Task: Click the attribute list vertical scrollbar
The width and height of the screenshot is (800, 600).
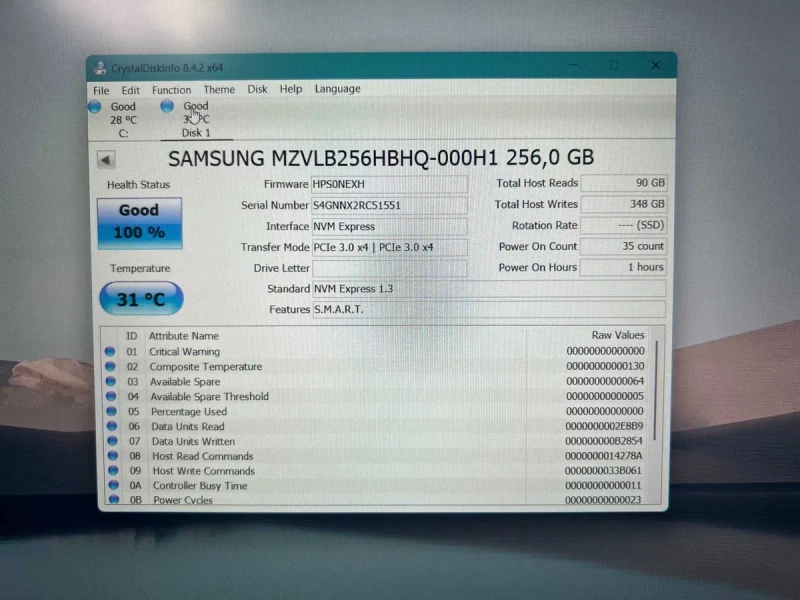Action: [656, 390]
